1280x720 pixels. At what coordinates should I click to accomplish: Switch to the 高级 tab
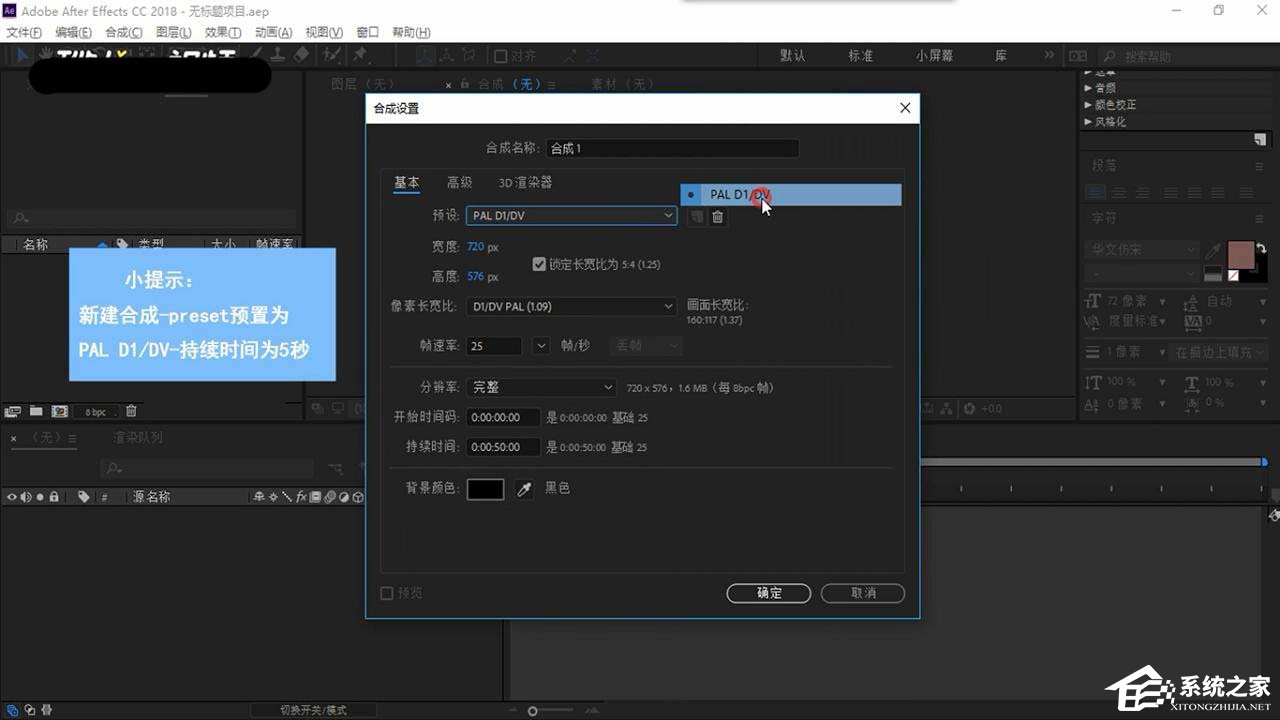pos(460,183)
